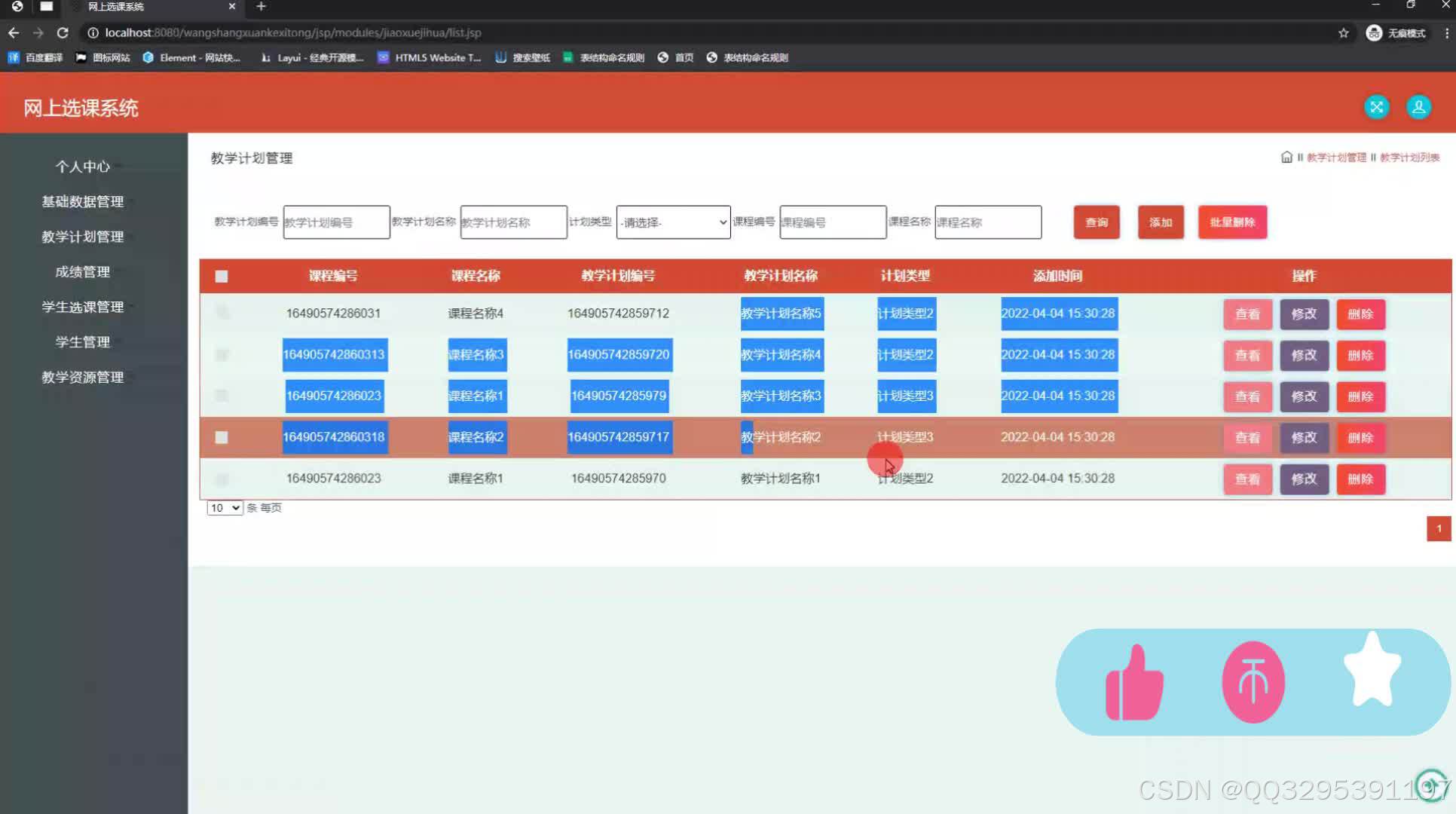The image size is (1456, 814).
Task: Click cell 164905742859712
Action: [618, 313]
